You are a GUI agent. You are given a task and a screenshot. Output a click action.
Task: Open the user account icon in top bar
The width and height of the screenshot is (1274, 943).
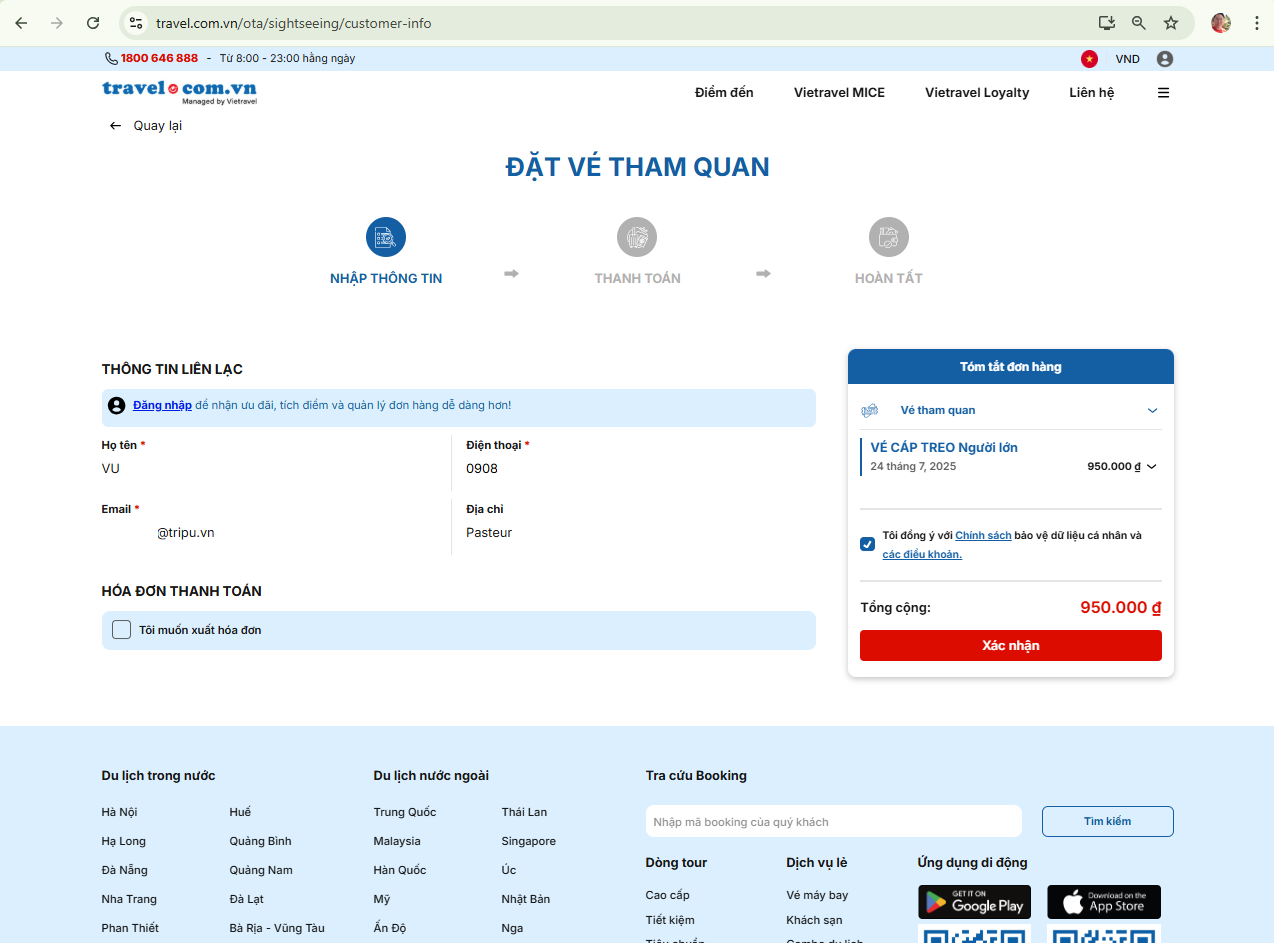[1164, 59]
